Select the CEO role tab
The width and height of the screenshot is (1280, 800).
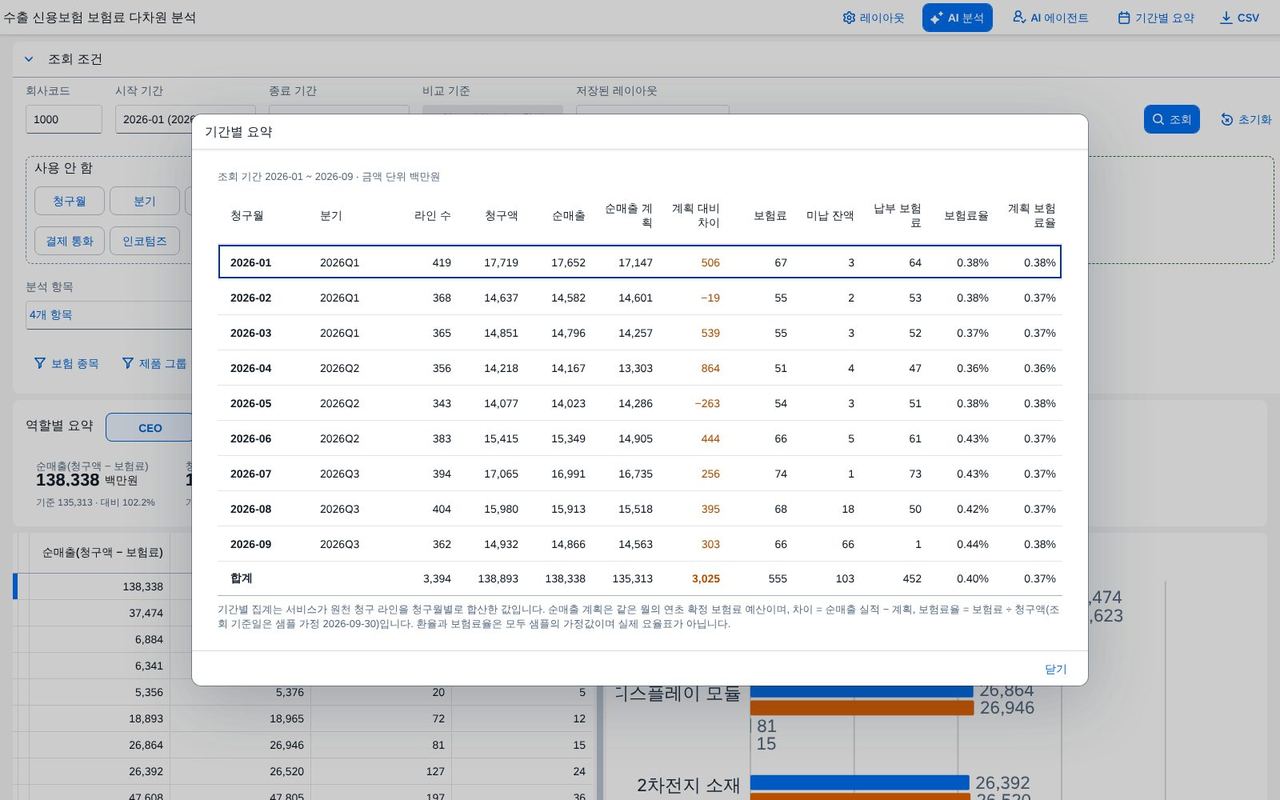[x=150, y=428]
